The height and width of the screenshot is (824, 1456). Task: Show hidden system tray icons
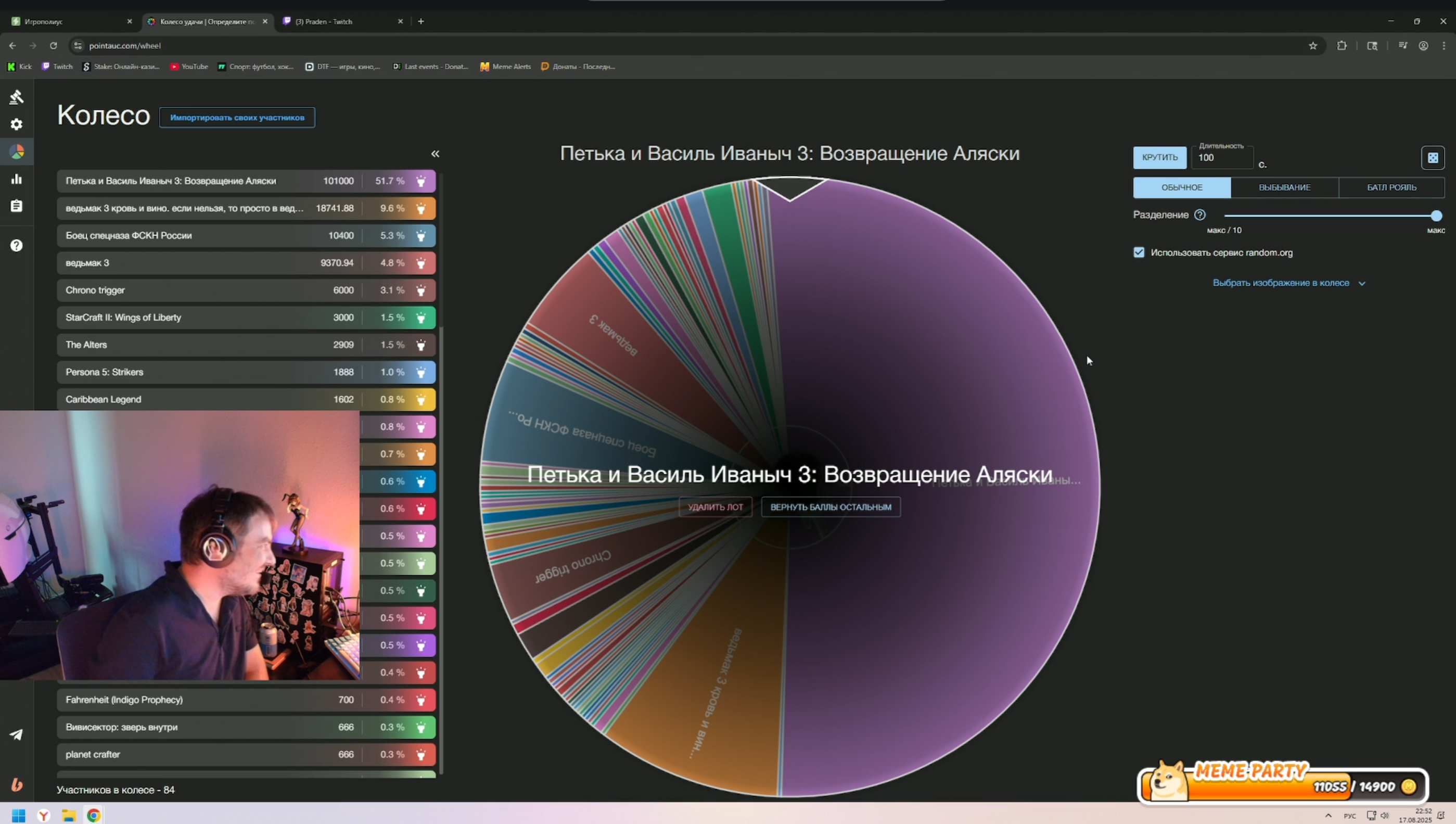(1328, 816)
